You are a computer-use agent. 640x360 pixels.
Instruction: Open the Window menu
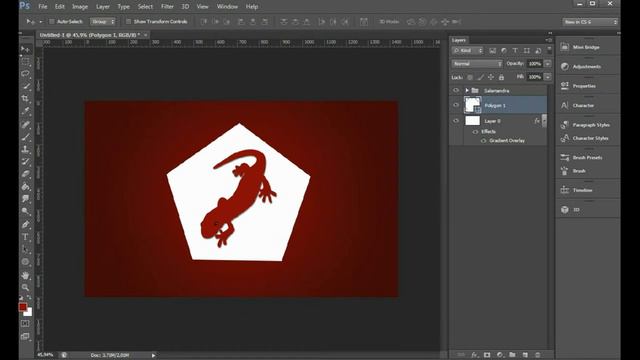pos(227,7)
